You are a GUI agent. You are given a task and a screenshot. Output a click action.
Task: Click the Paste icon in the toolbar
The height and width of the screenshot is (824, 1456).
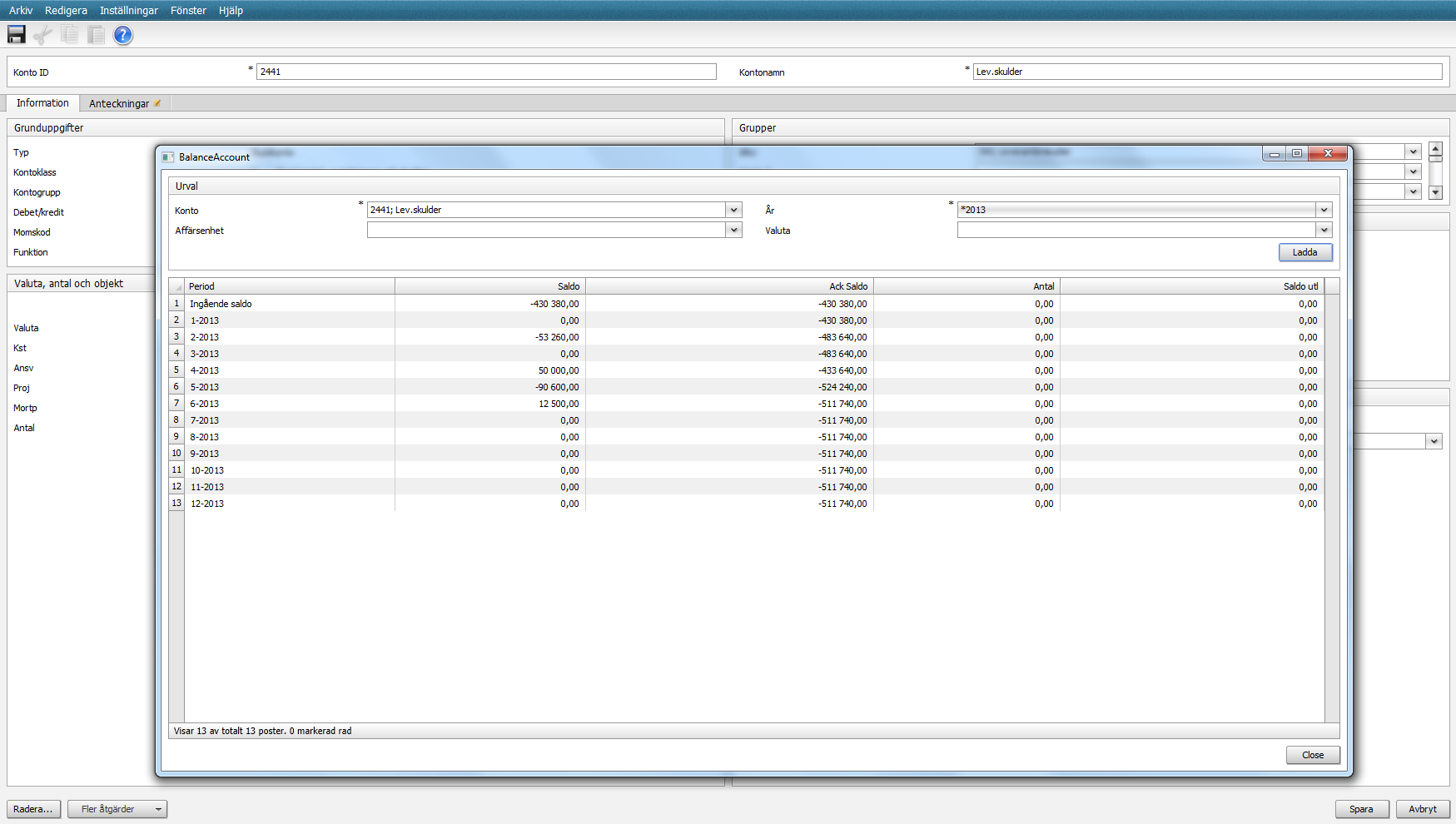pos(96,34)
